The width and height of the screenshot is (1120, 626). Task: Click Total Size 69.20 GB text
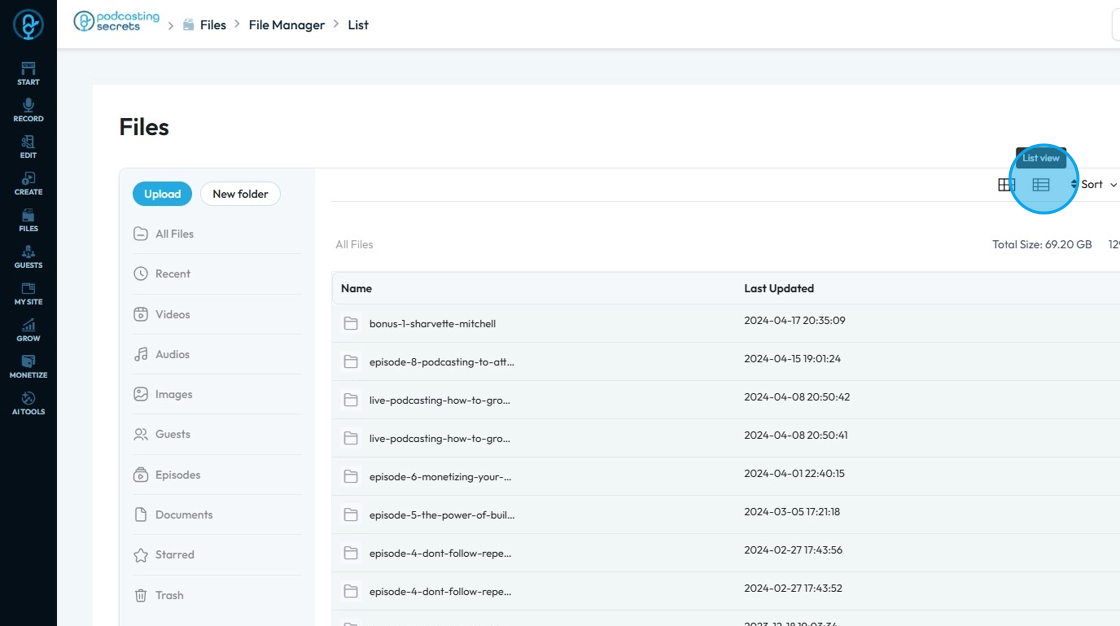point(1041,244)
